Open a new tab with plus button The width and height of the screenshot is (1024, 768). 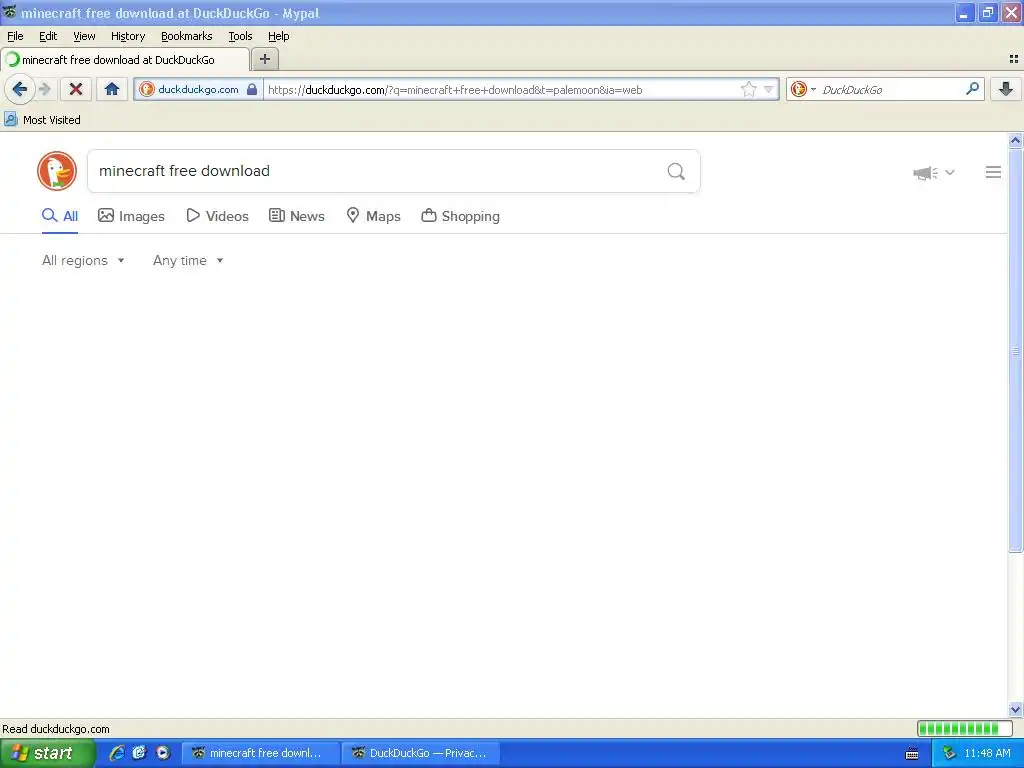(264, 59)
